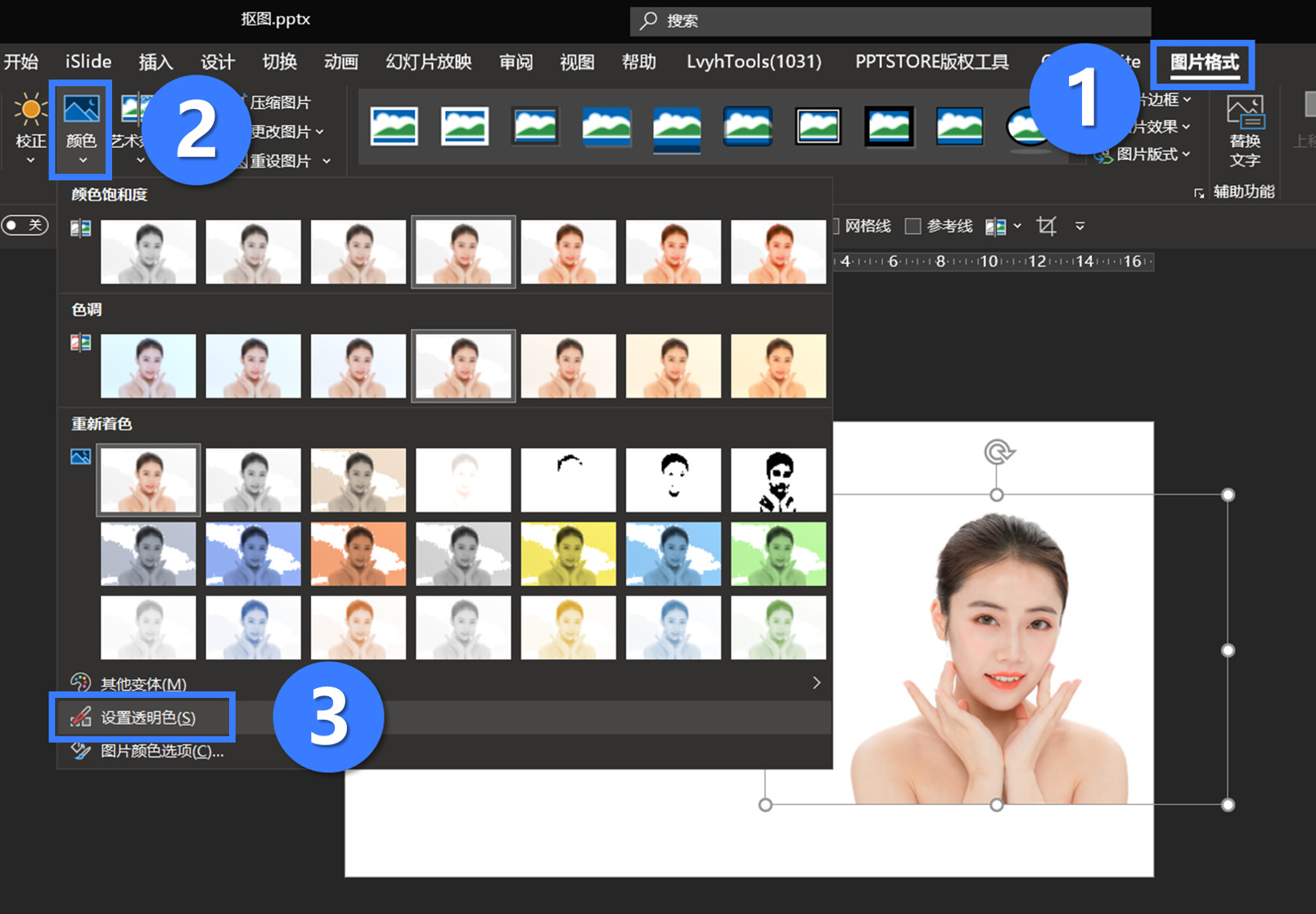Select the highest saturation thumbnail in 颜色饱和度

pos(778,252)
